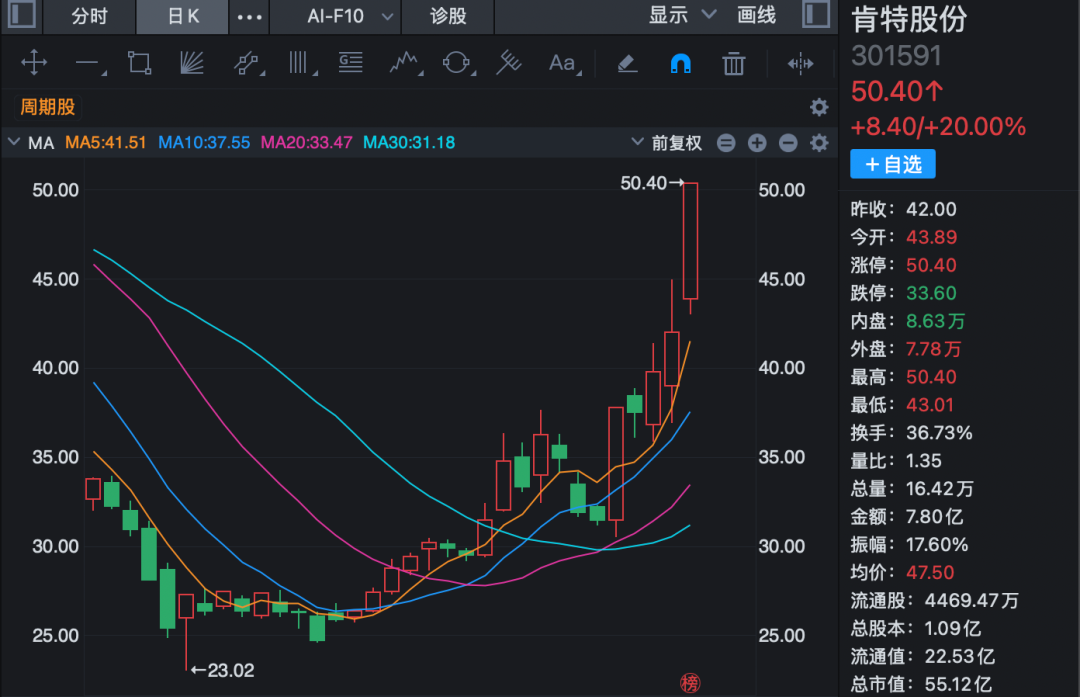Select the wave pattern tool
This screenshot has width=1080, height=697.
click(404, 63)
